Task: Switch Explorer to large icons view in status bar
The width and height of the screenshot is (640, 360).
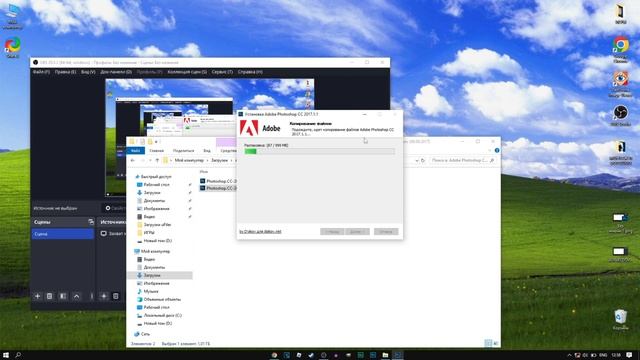Action: coord(496,343)
